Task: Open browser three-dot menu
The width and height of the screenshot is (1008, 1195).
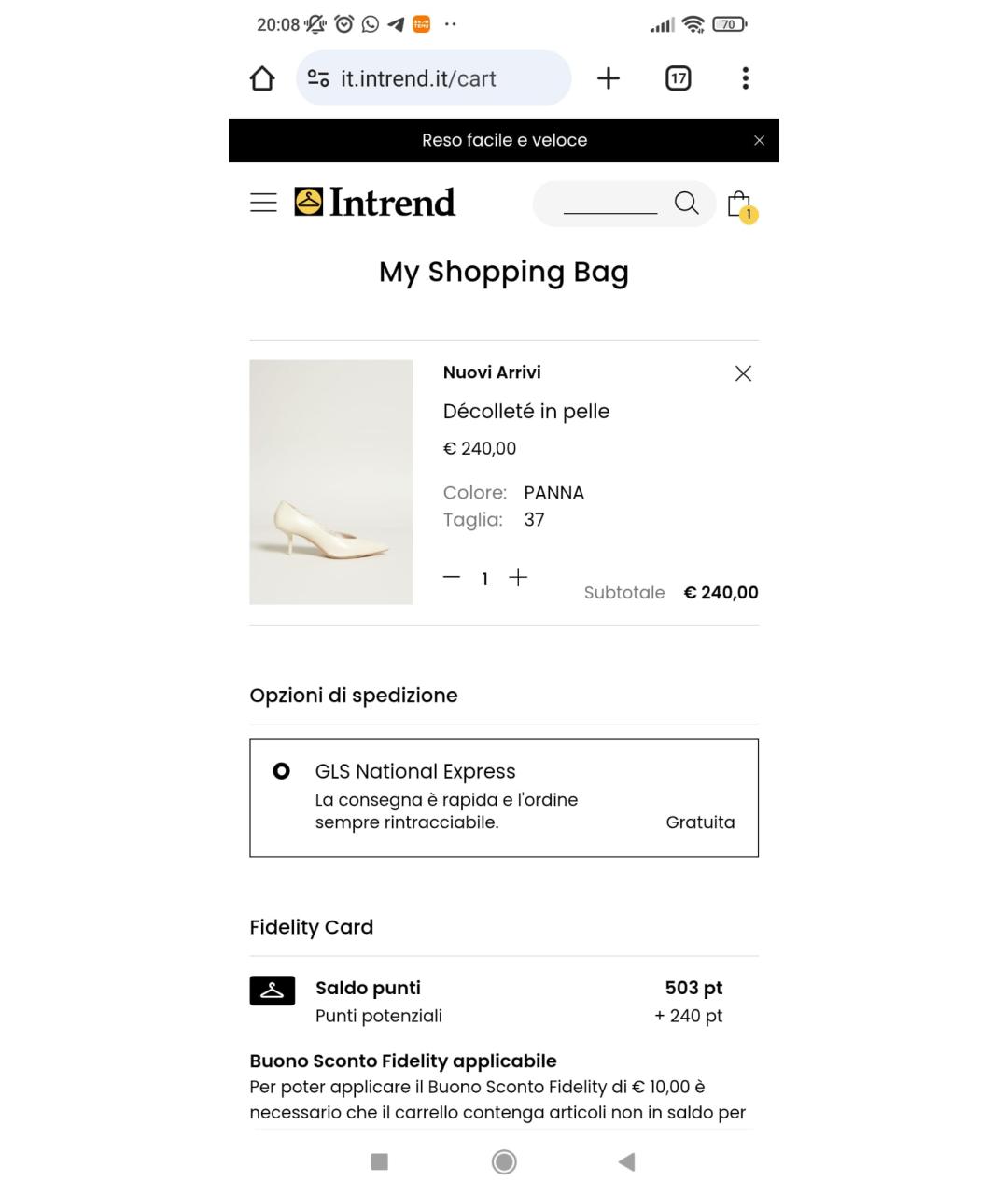Action: (745, 78)
